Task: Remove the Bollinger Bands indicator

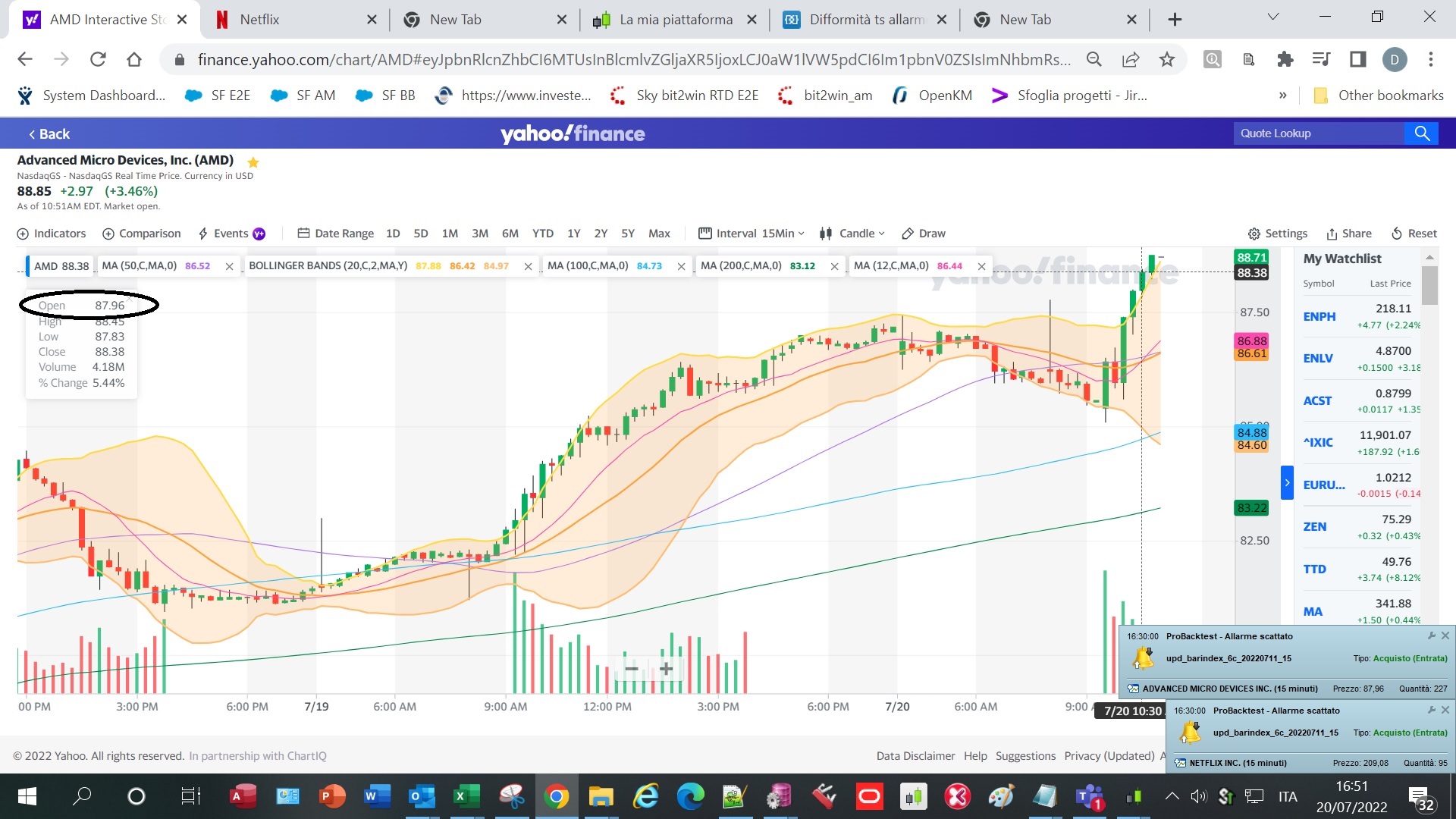Action: click(528, 266)
